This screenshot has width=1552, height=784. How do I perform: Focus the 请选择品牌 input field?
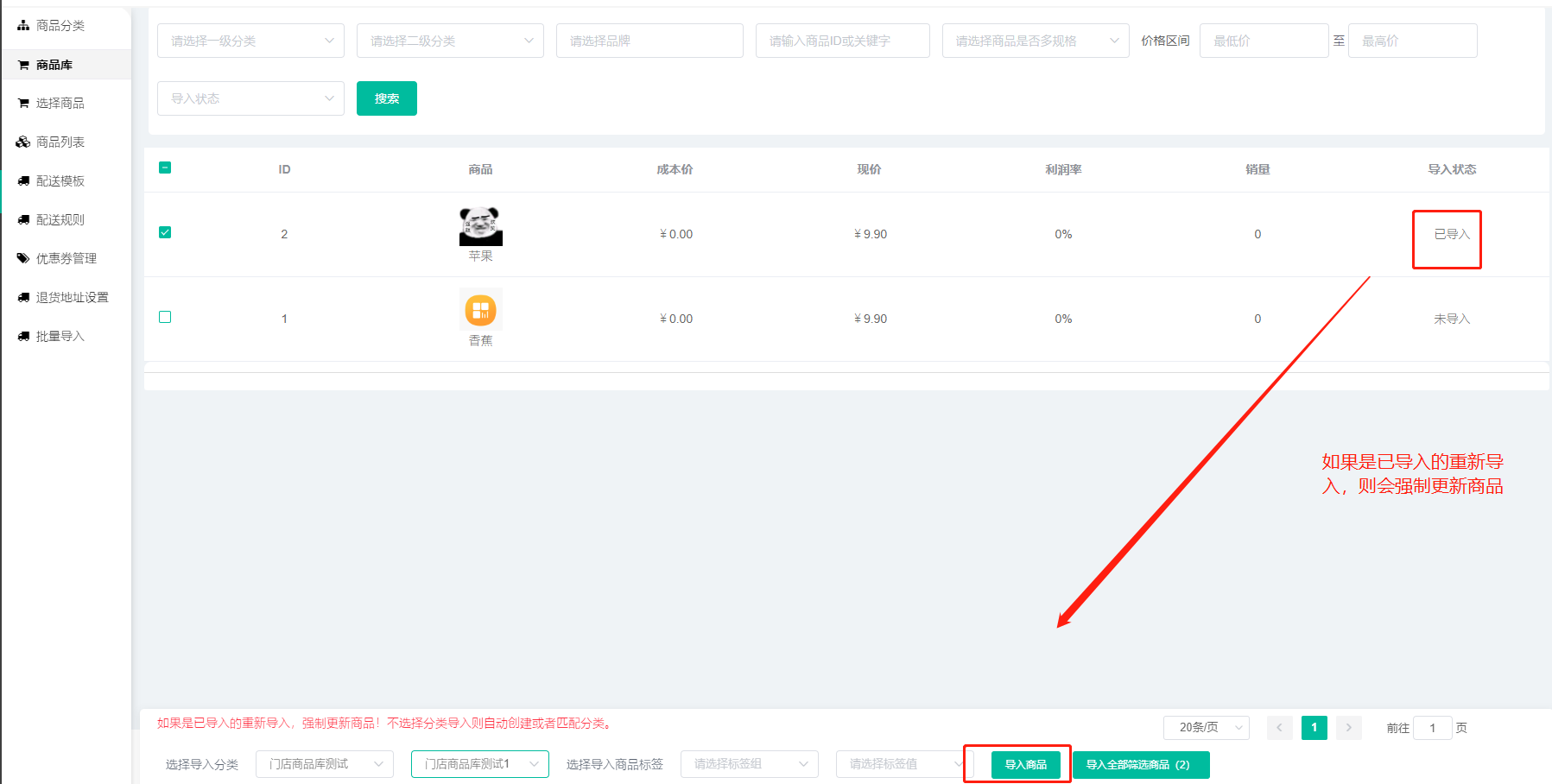point(649,41)
